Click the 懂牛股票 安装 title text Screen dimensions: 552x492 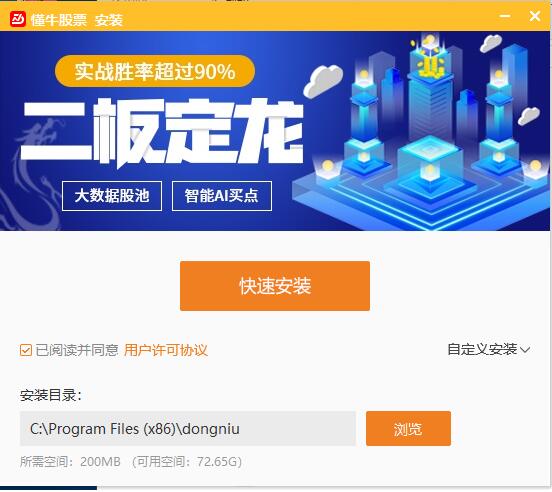tap(76, 20)
